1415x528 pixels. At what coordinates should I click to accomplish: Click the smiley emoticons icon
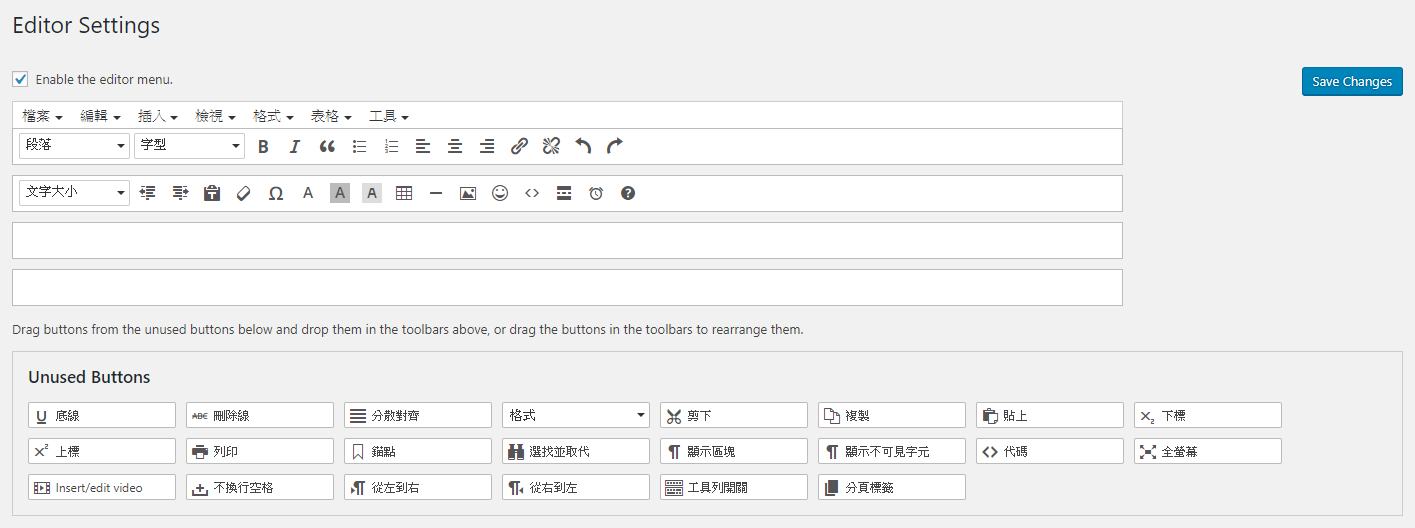[500, 193]
